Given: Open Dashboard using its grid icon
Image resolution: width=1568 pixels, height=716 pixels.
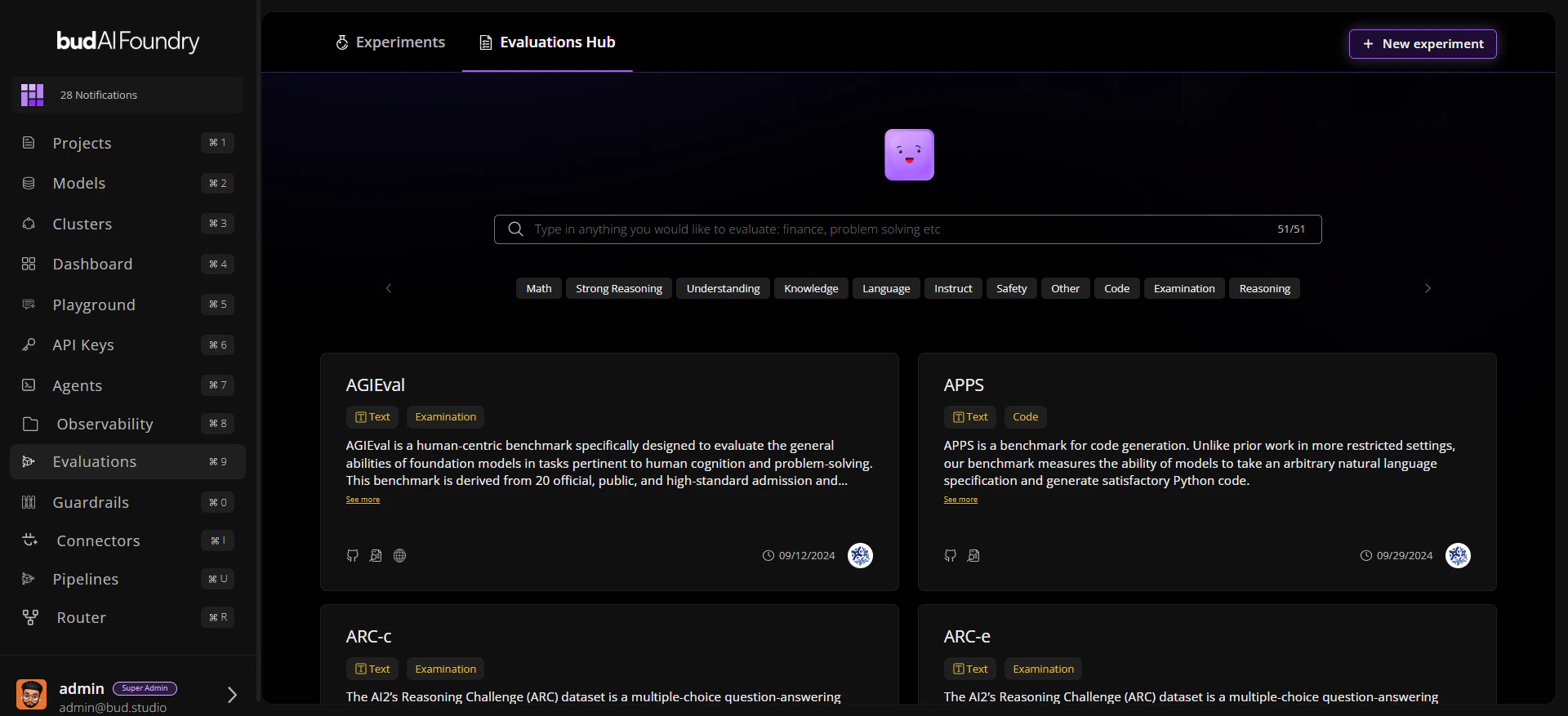Looking at the screenshot, I should [x=29, y=264].
